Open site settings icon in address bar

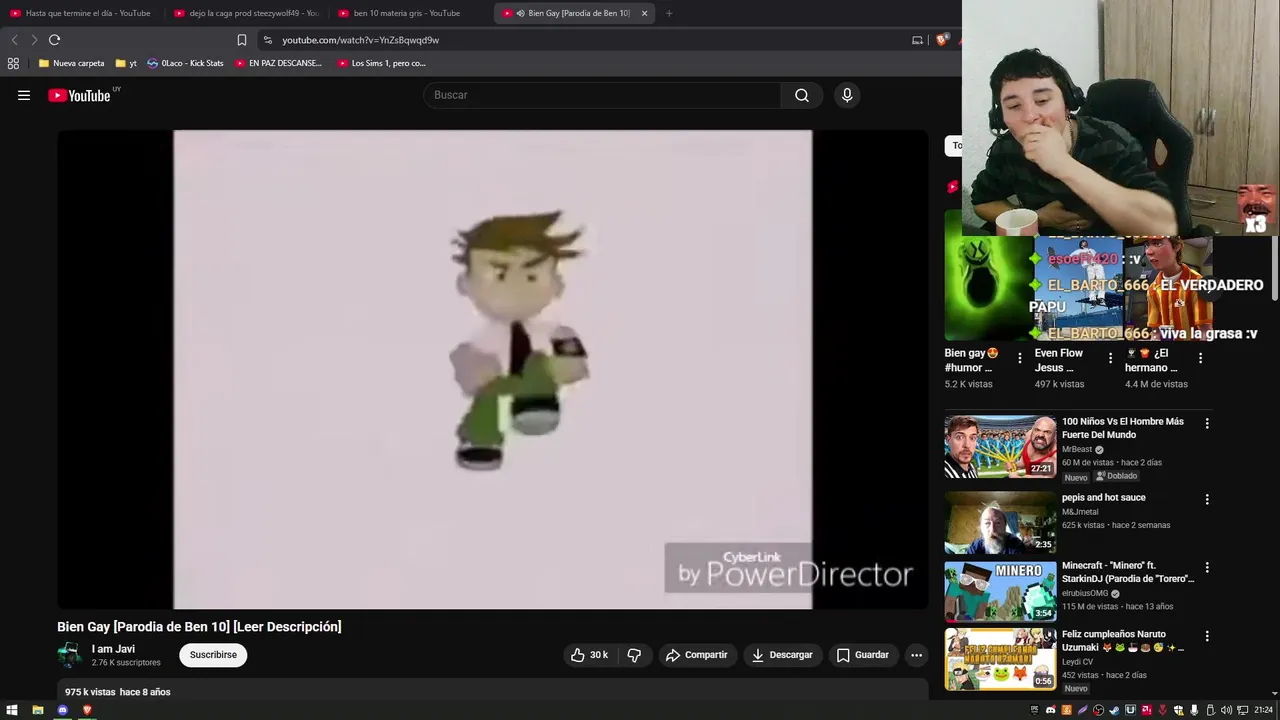point(267,40)
